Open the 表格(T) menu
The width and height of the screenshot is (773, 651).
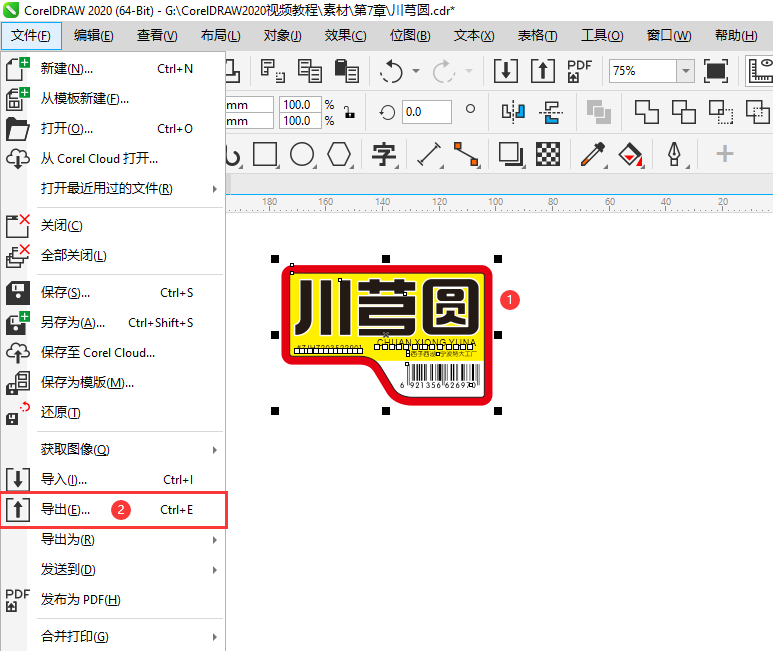pyautogui.click(x=537, y=35)
